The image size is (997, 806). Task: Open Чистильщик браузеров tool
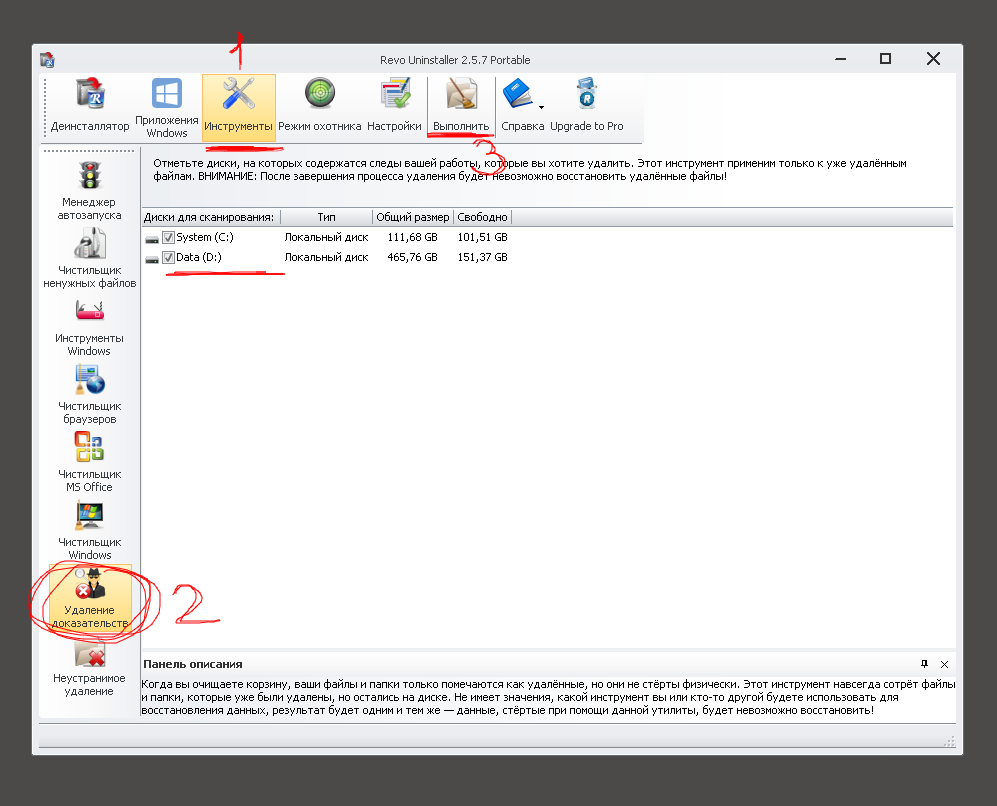(x=89, y=394)
